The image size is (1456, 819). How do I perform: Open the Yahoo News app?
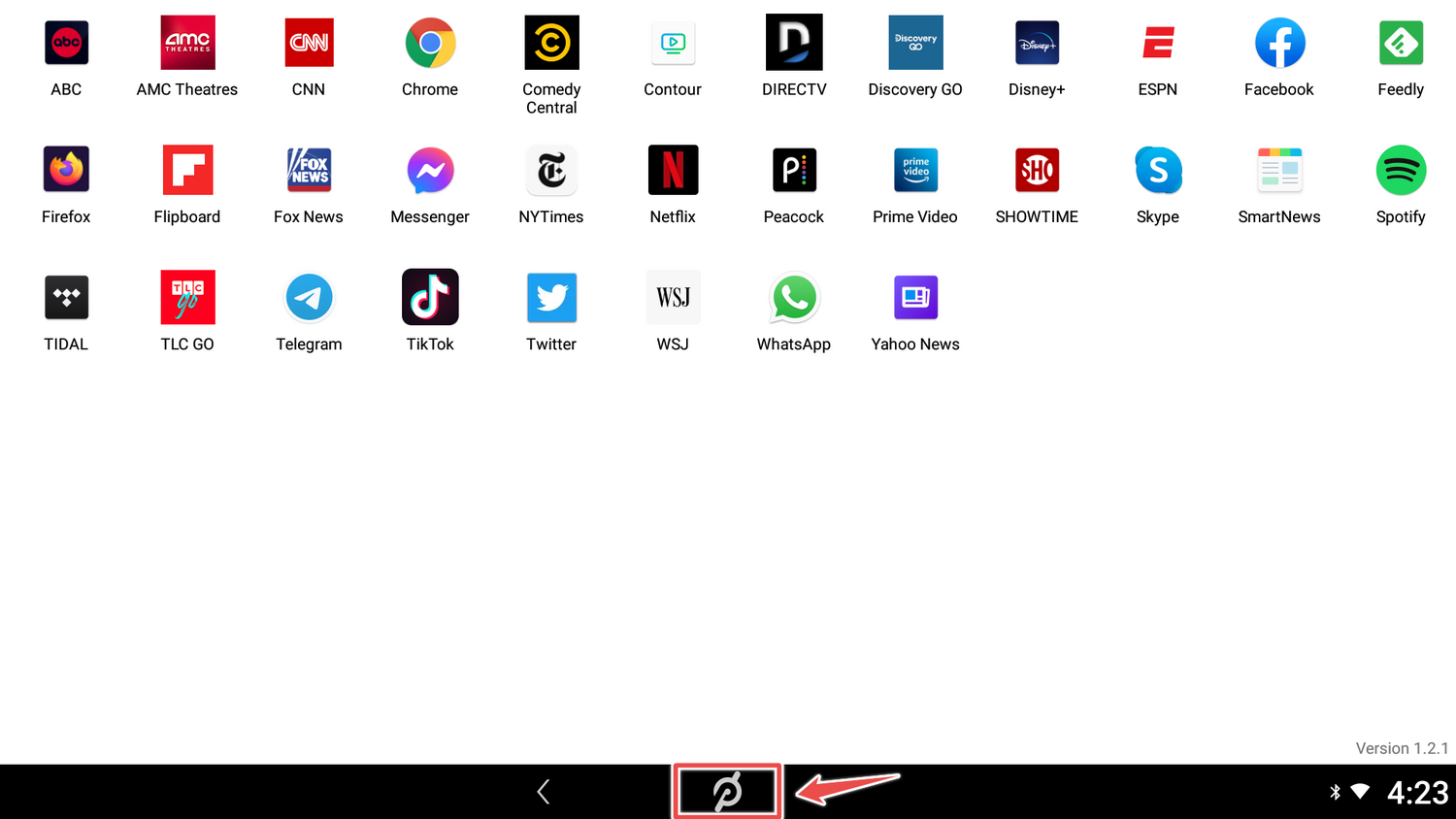[915, 298]
